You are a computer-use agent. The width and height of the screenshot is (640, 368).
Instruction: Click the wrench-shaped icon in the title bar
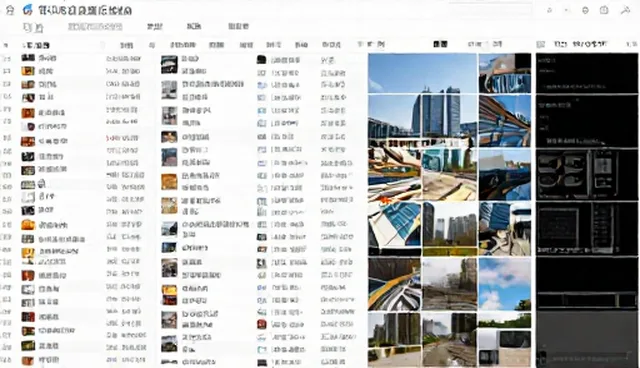[x=625, y=10]
